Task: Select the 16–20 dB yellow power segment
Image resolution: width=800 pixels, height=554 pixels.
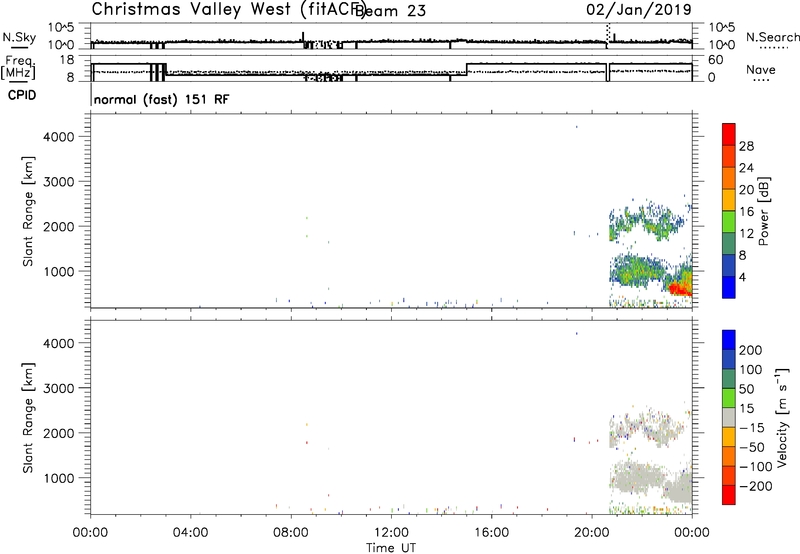Action: click(729, 200)
